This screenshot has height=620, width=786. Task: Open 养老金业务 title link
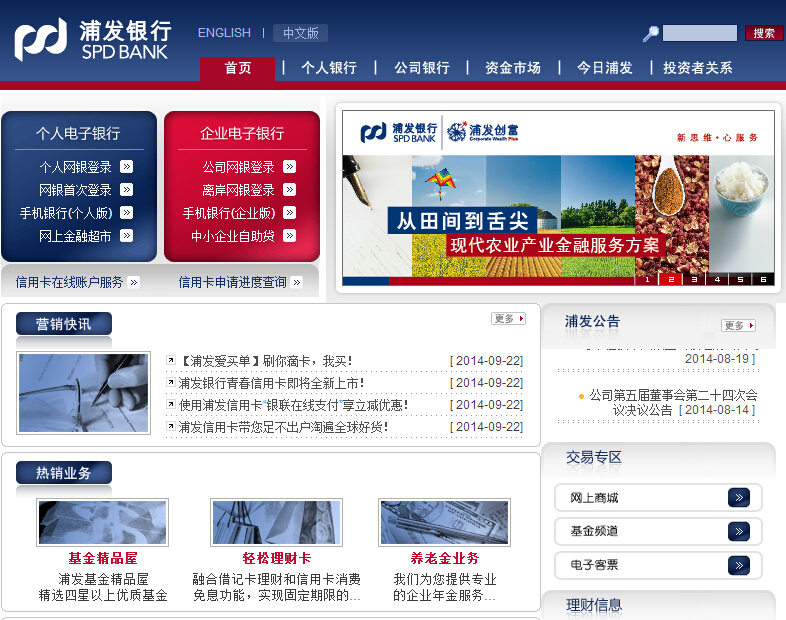pos(445,558)
